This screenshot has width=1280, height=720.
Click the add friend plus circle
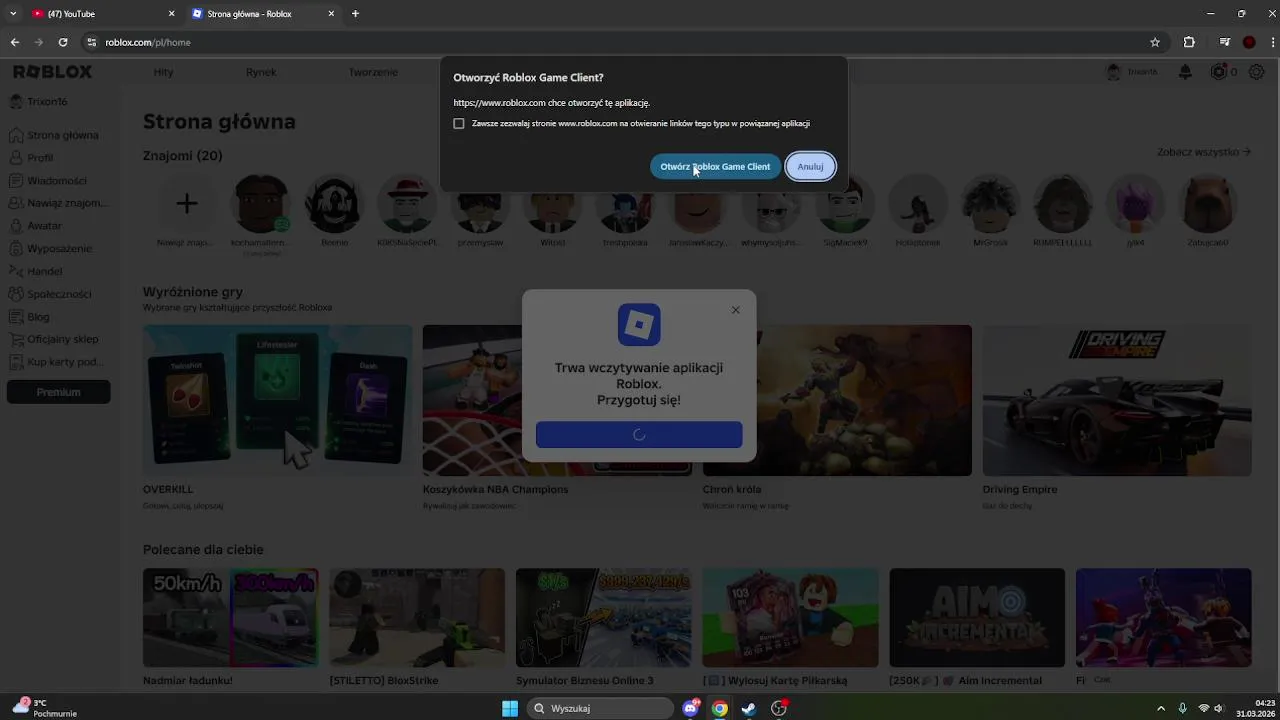coord(186,204)
